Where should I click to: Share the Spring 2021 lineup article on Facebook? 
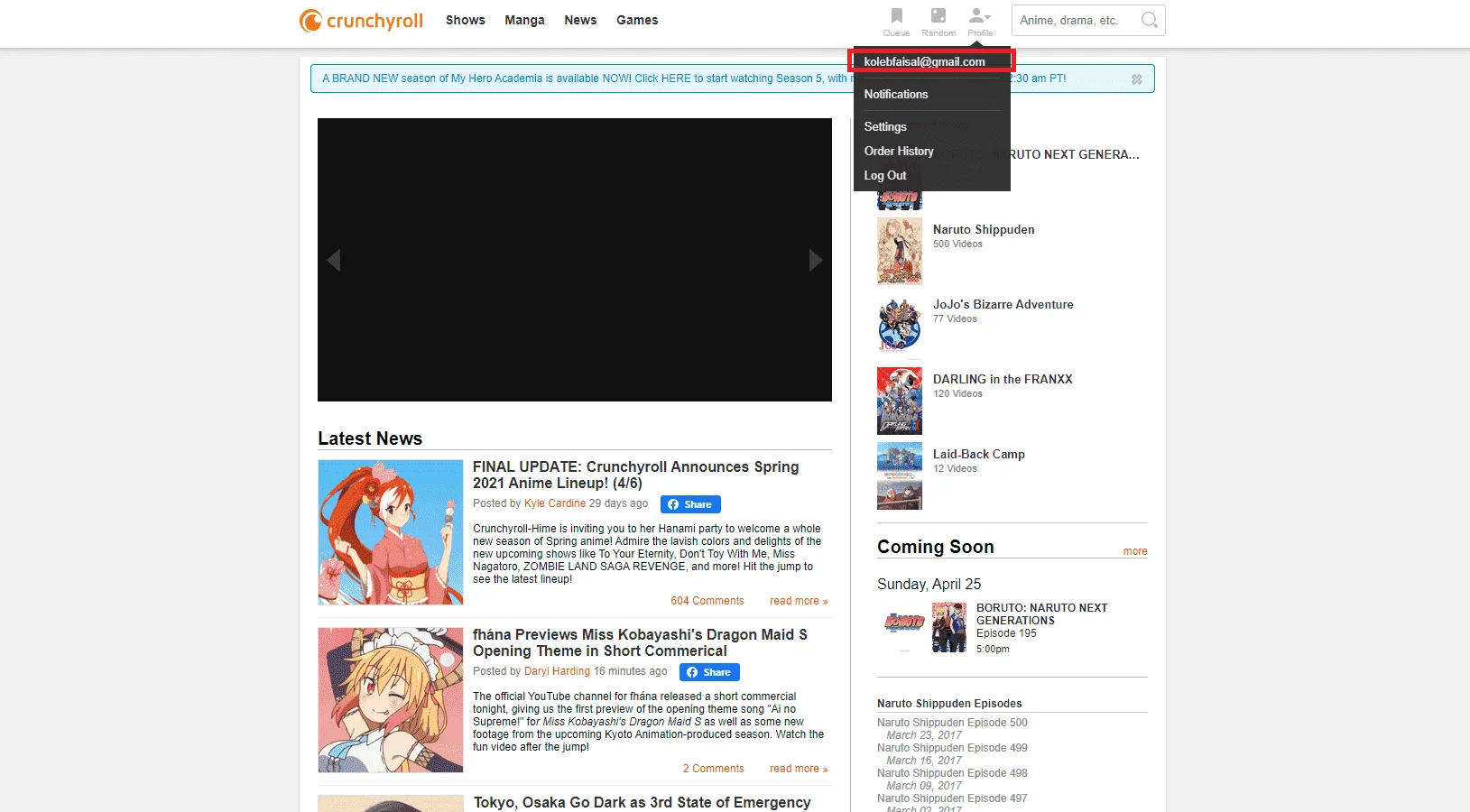tap(690, 504)
